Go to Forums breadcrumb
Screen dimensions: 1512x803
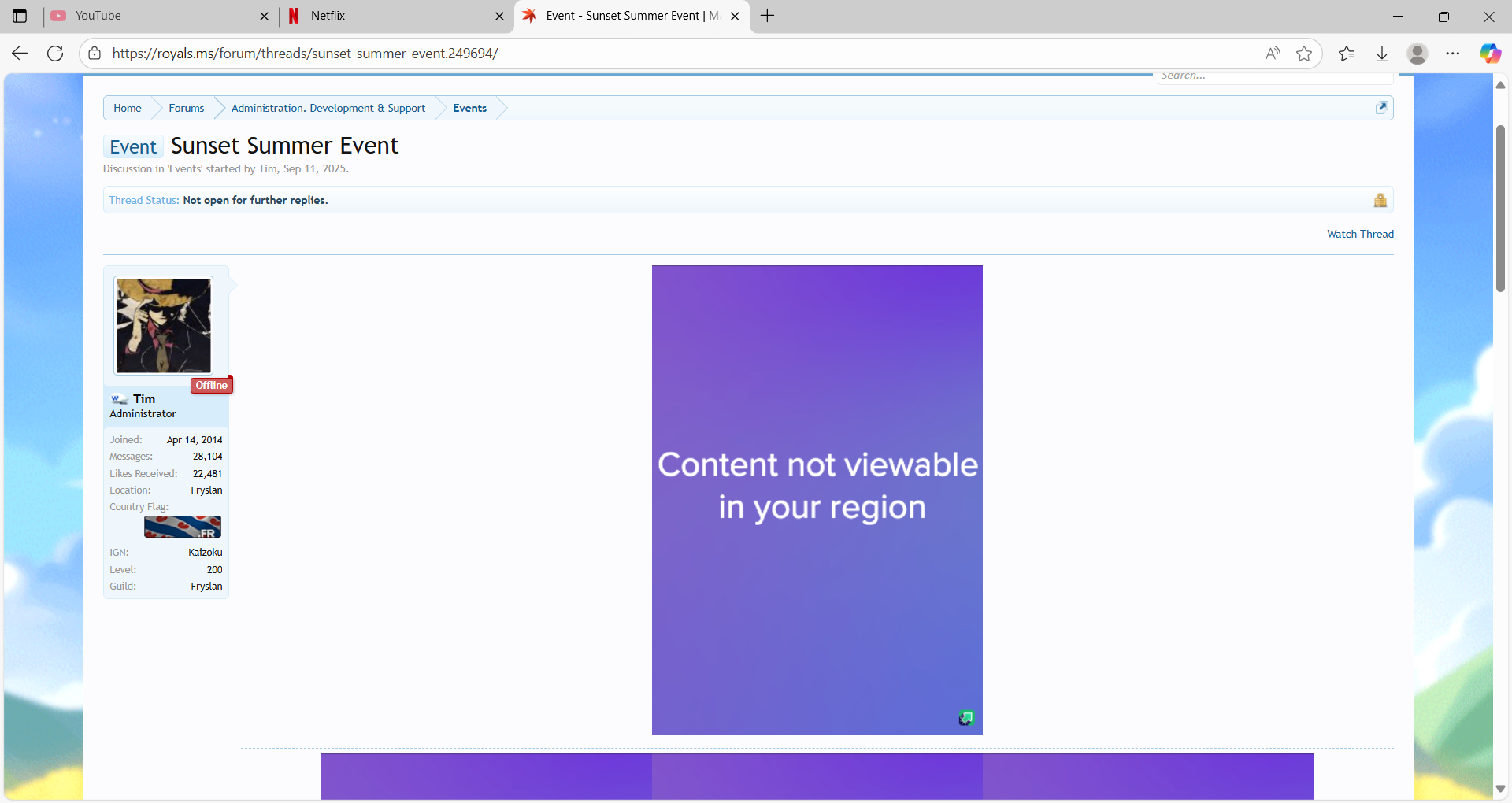pyautogui.click(x=186, y=108)
